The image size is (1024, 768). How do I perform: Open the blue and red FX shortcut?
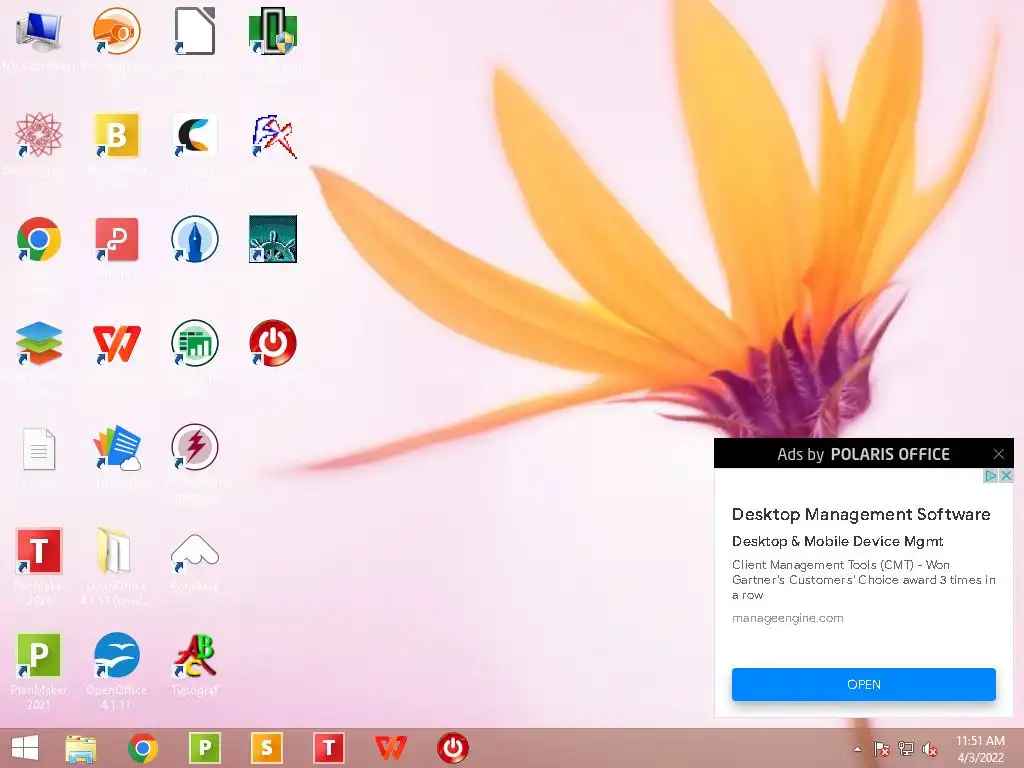click(x=273, y=135)
